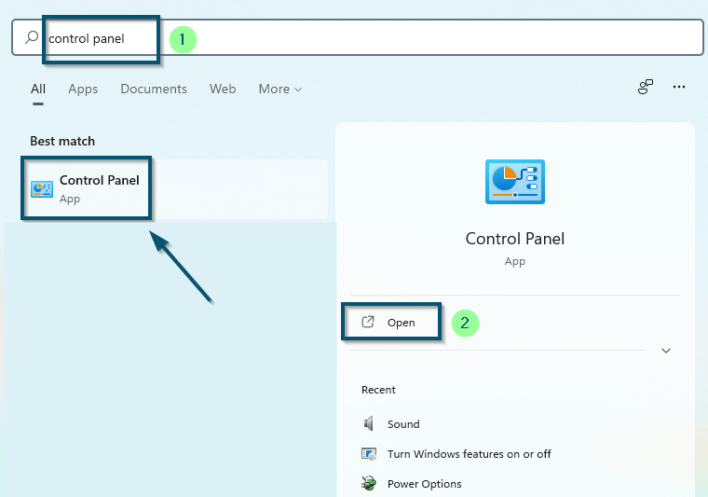
Task: Click the Control Panel title in preview pane
Action: tap(515, 238)
